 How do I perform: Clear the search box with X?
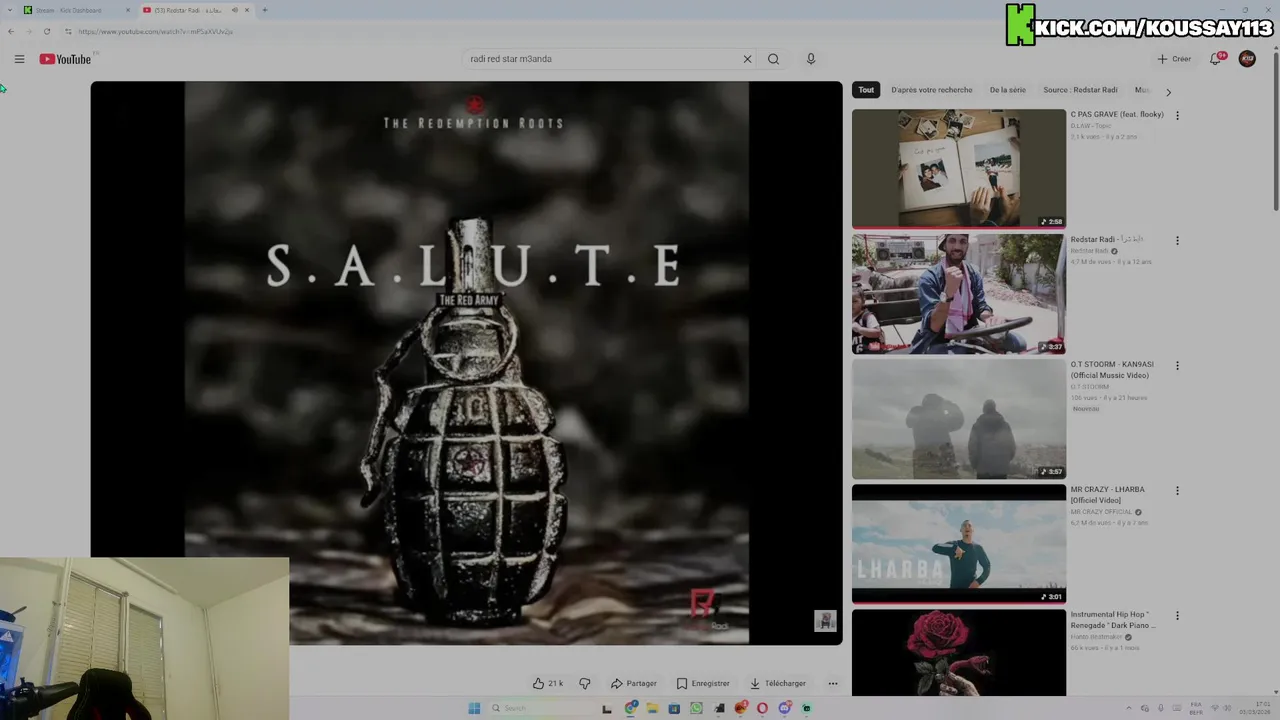pyautogui.click(x=747, y=59)
